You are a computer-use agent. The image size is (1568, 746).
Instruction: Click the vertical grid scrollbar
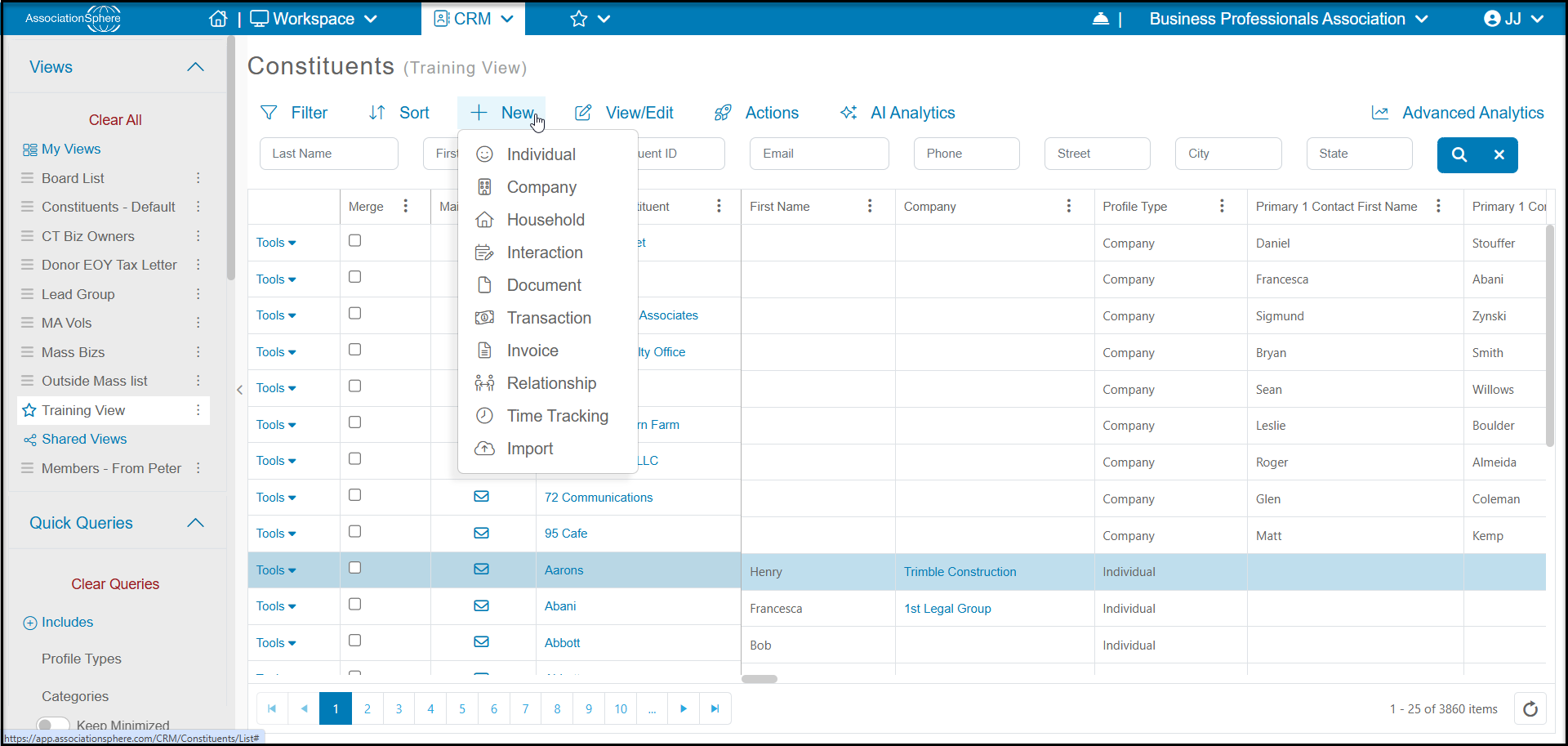point(1549,335)
